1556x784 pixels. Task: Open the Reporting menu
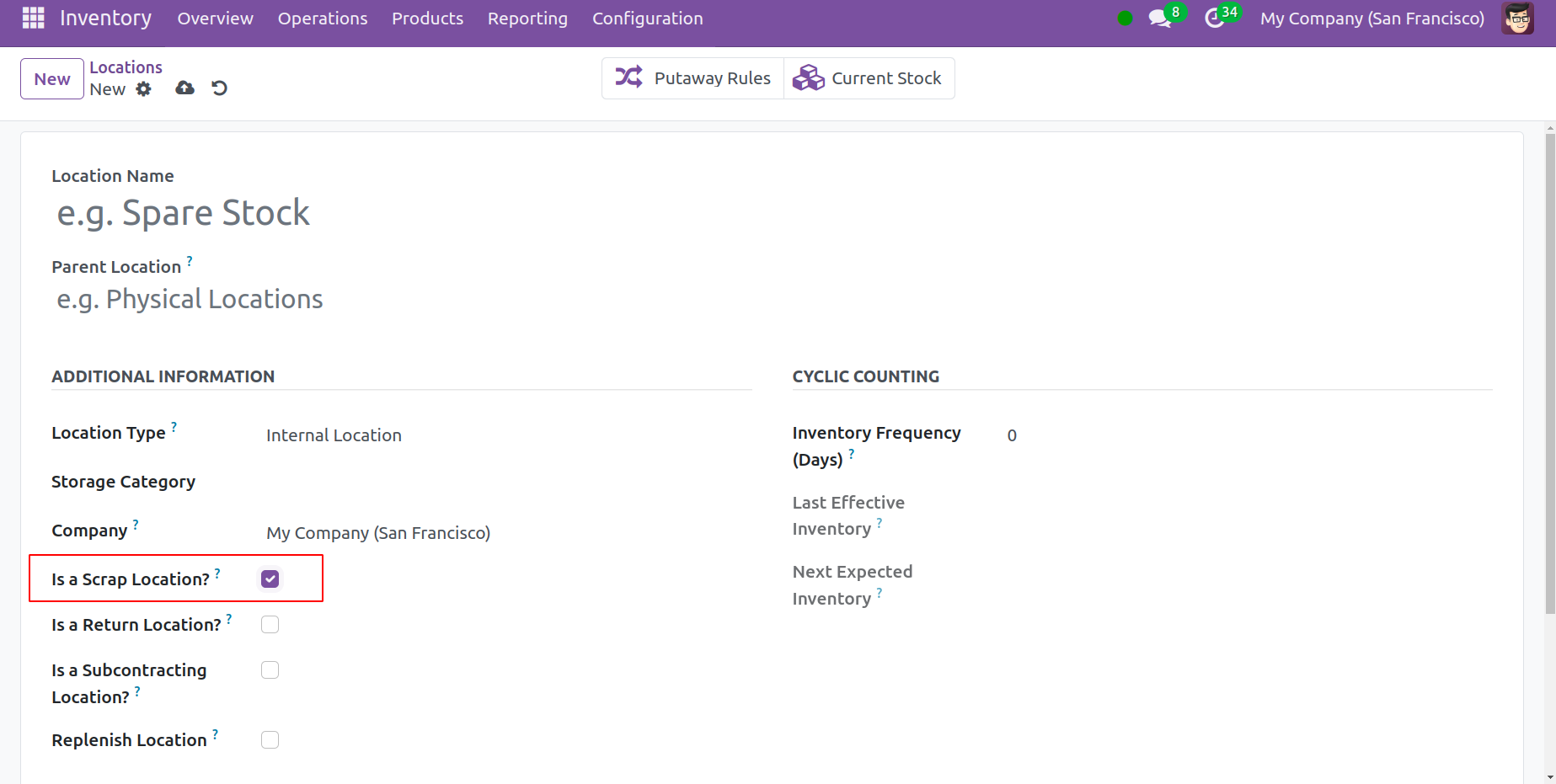(527, 19)
